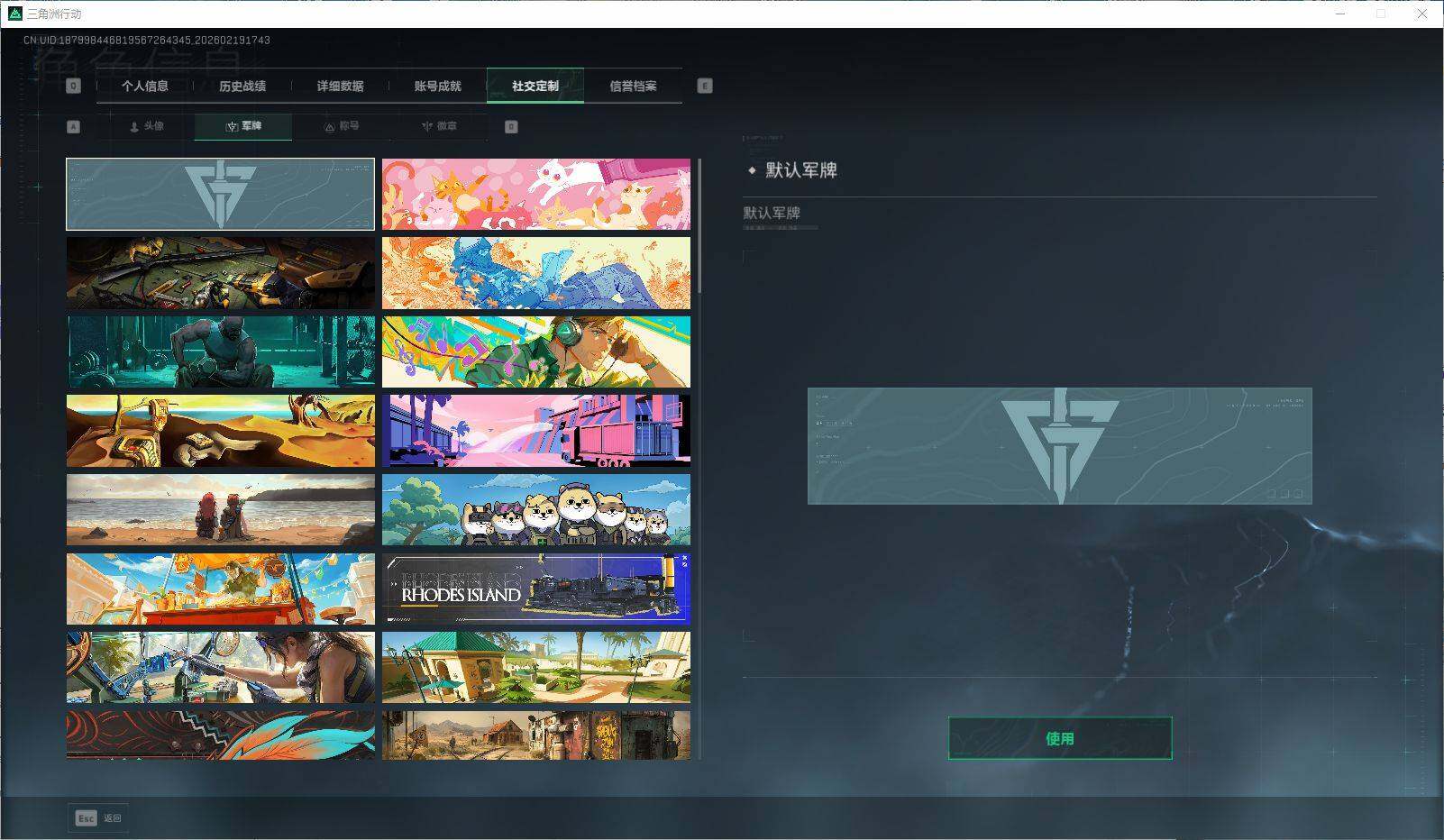Pick the RHODES ISLAND dog tag

[x=536, y=589]
